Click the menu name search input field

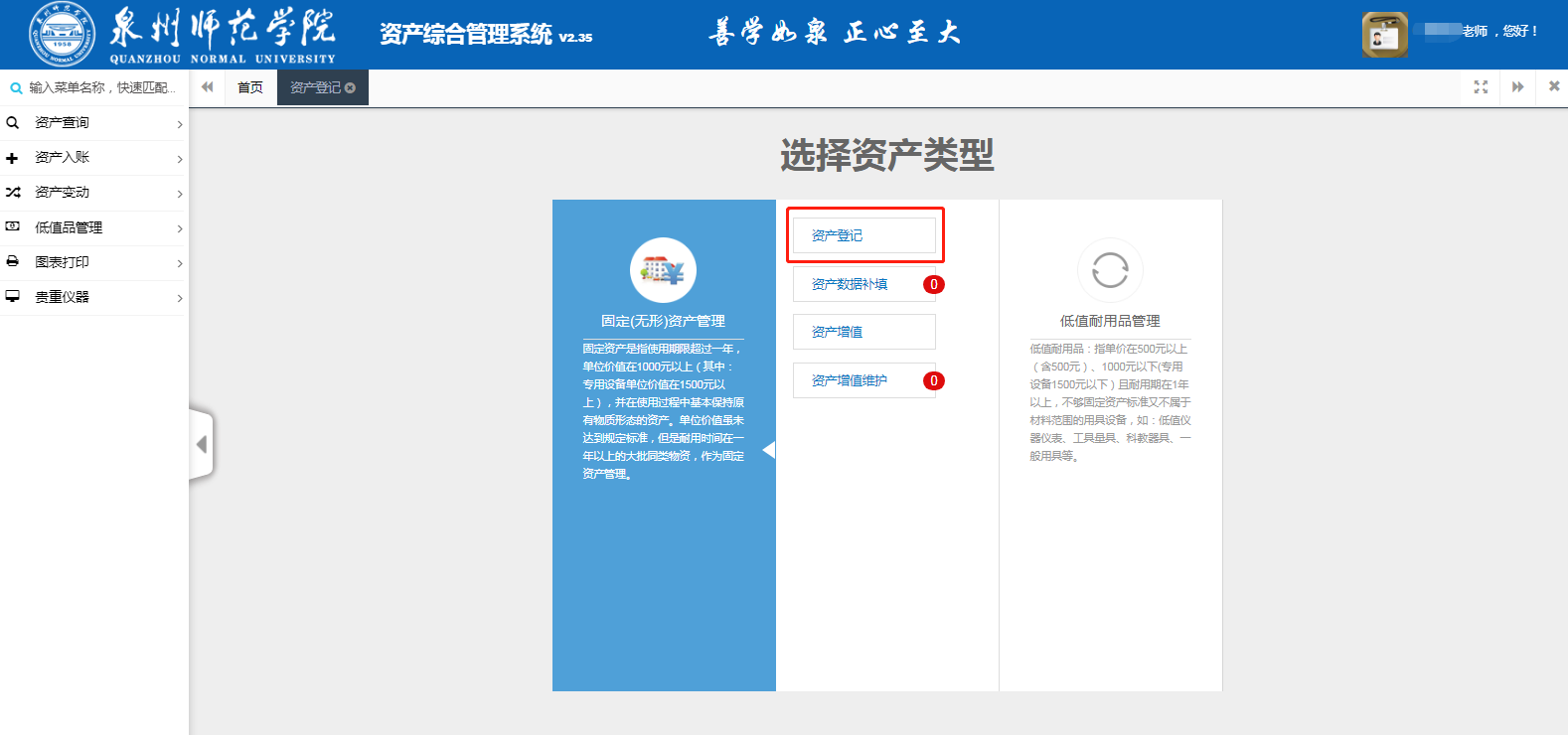pos(101,87)
